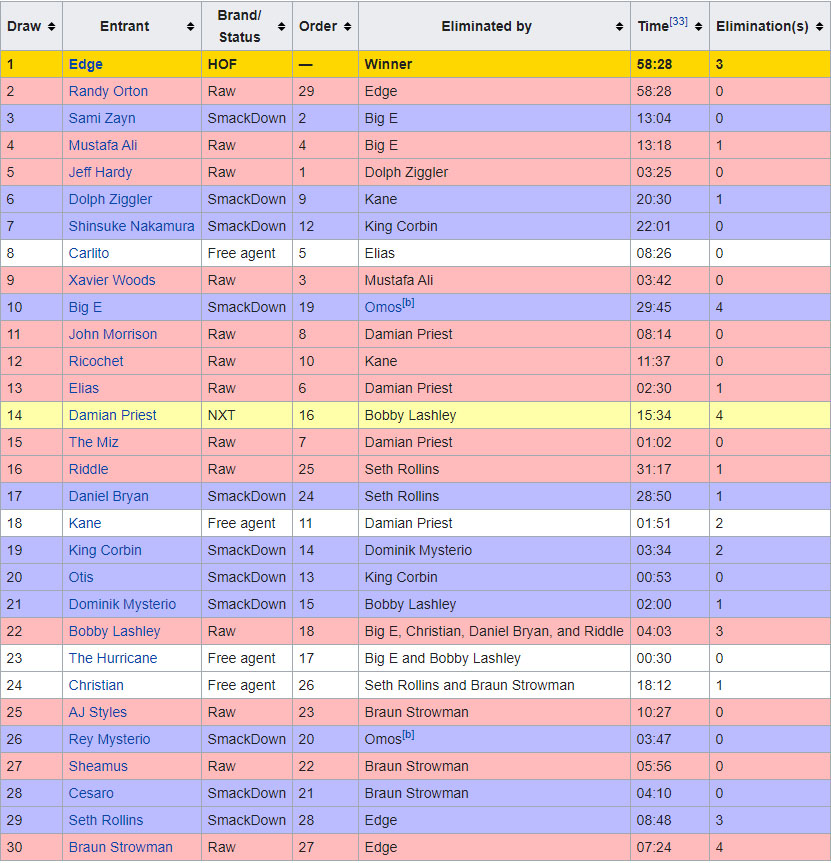Select the NXT brand cell
Screen dimensions: 831x863
221,415
